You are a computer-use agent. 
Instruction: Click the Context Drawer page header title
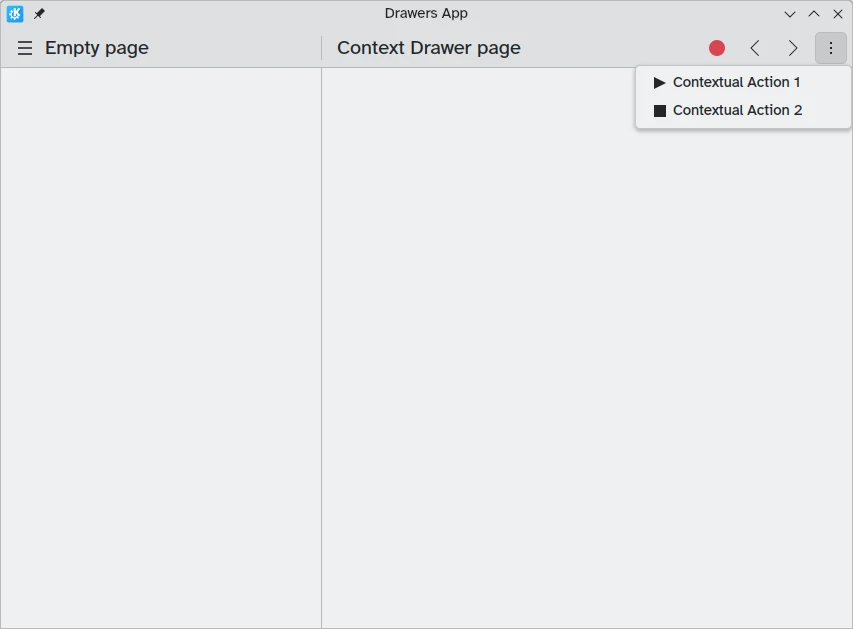click(x=429, y=48)
